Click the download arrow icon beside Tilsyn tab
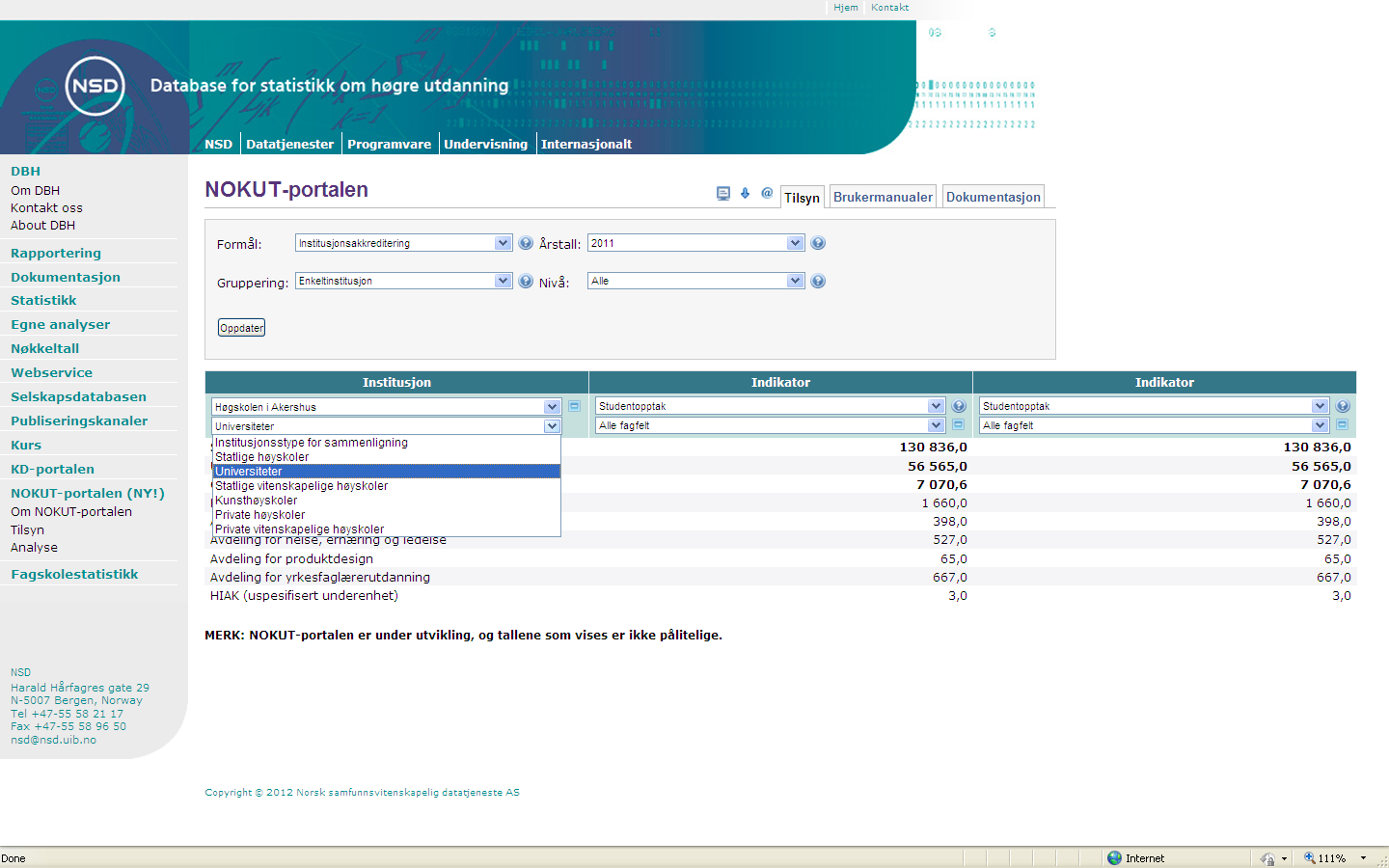Viewport: 1389px width, 868px height. pyautogui.click(x=745, y=194)
